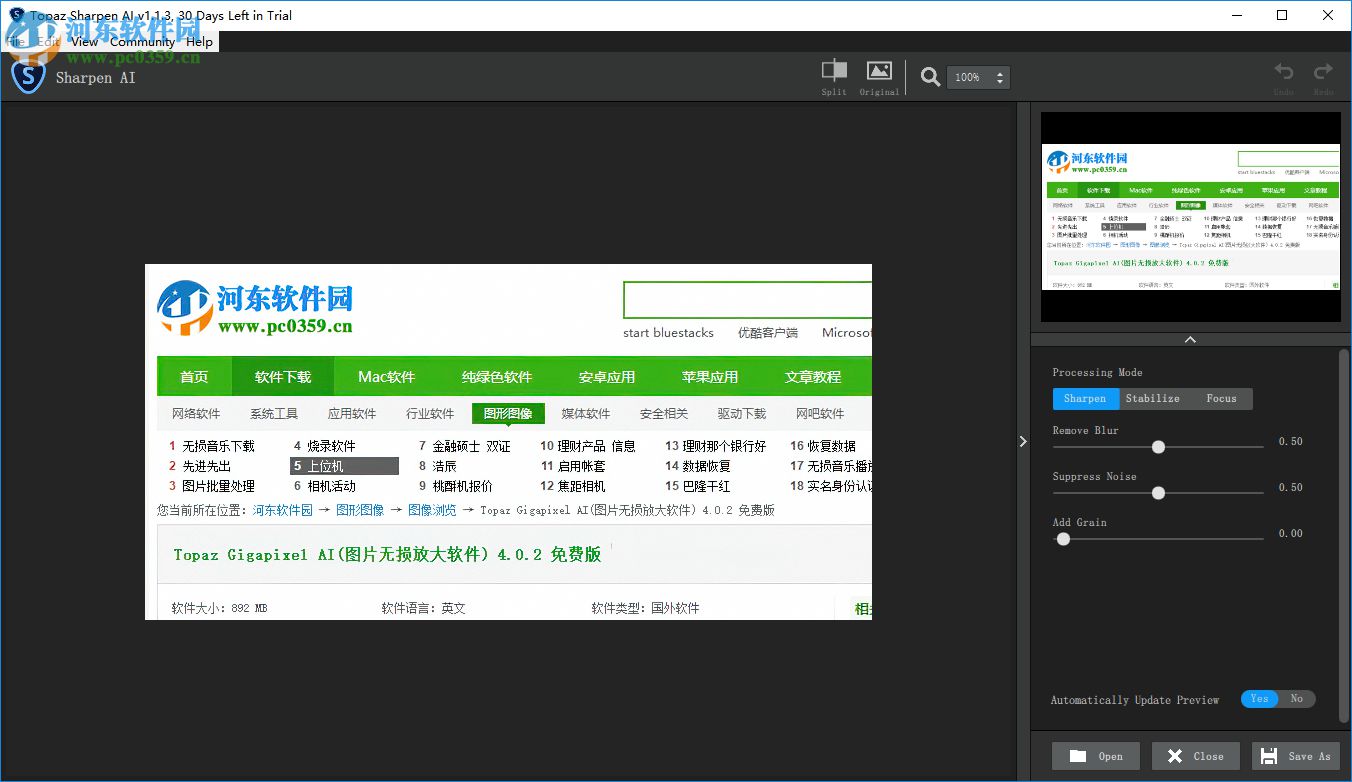Expand the left side panel arrow
Screen dimensions: 1352x782
coord(1022,440)
